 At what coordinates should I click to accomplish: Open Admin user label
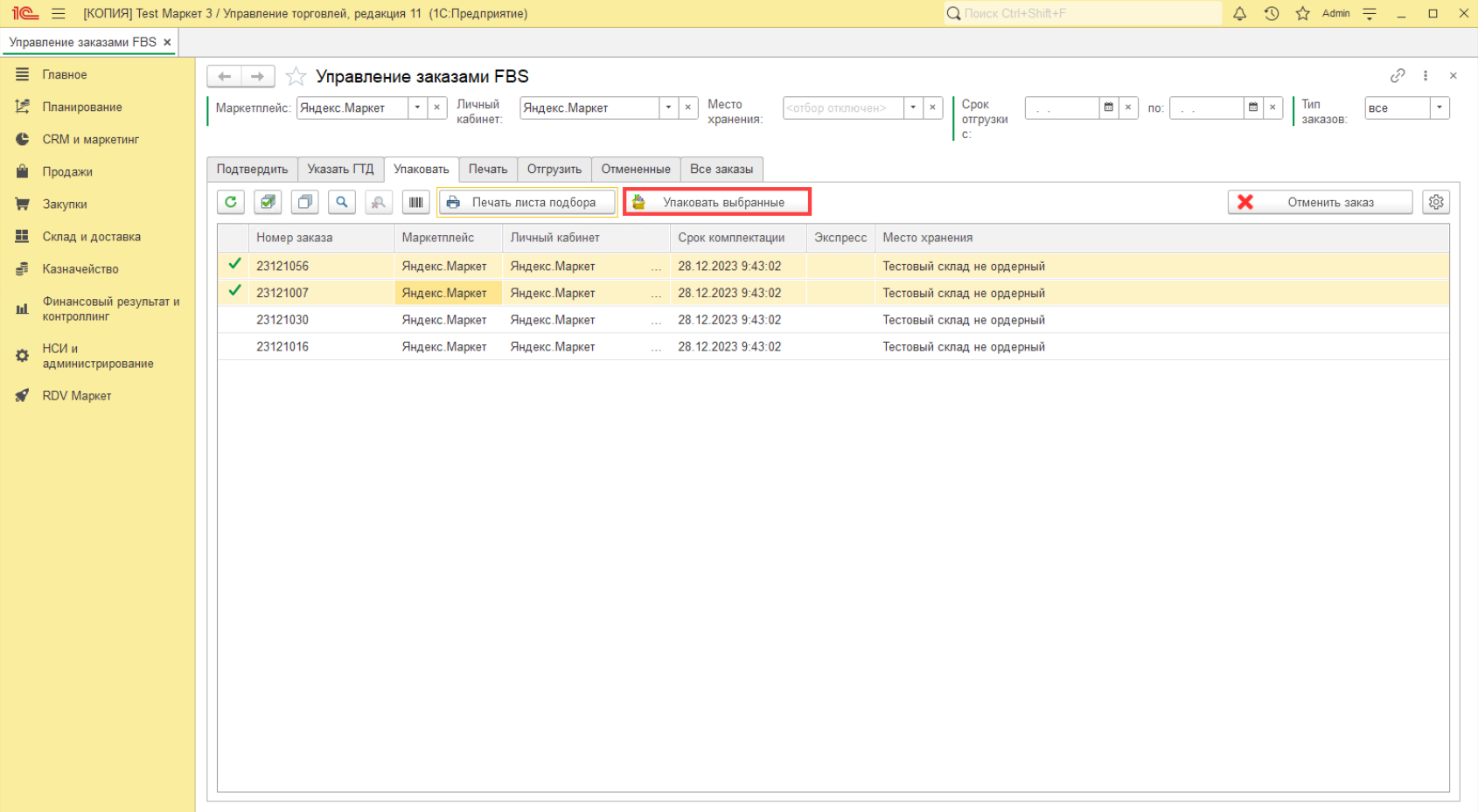click(1335, 13)
